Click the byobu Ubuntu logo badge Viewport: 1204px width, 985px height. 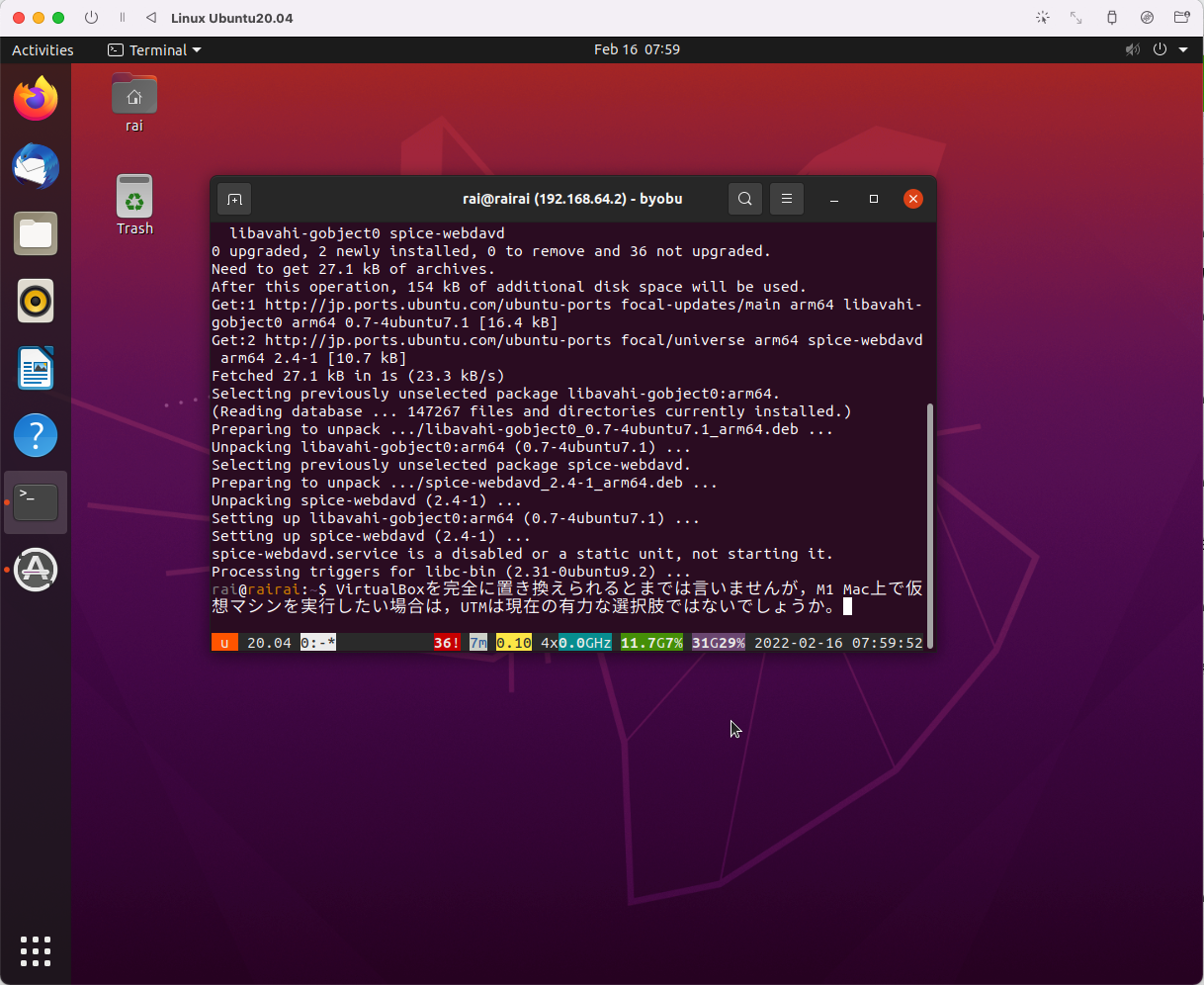pyautogui.click(x=224, y=643)
